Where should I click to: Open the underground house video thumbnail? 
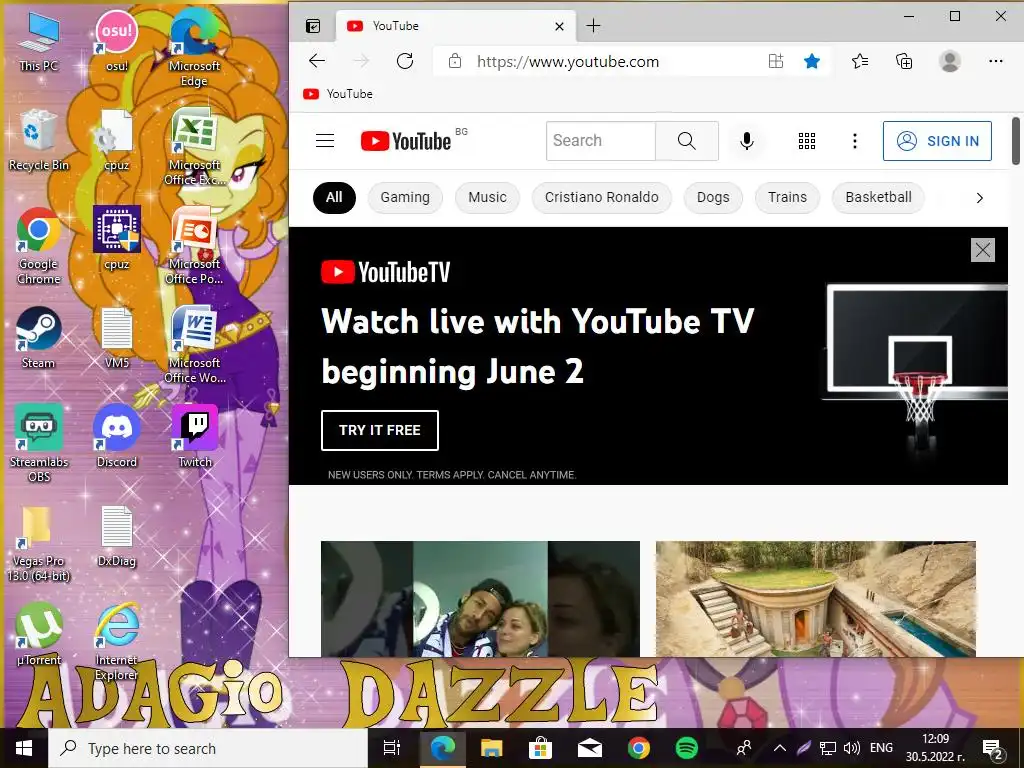pyautogui.click(x=816, y=599)
